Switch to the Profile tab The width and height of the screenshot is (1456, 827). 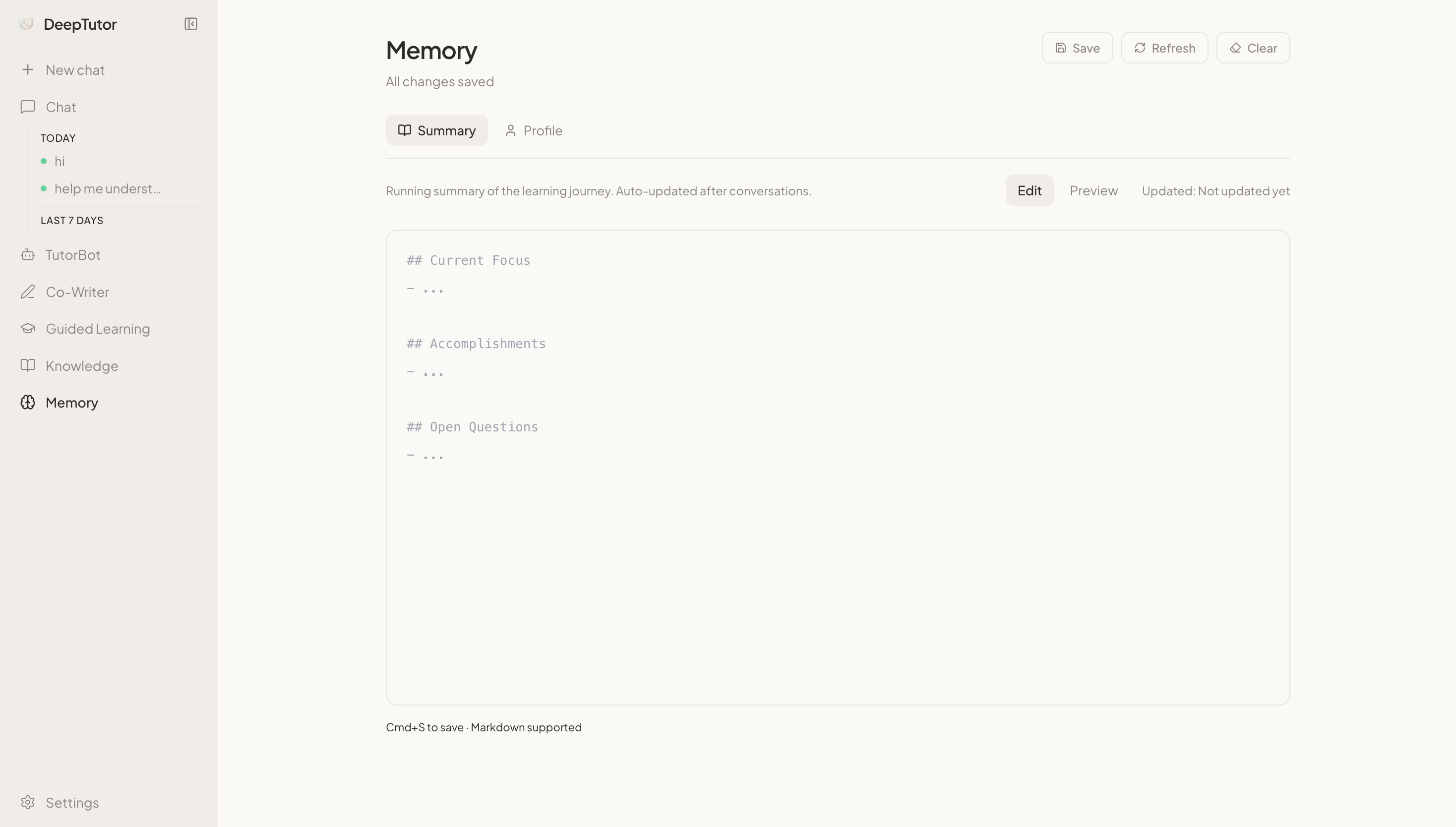pyautogui.click(x=533, y=130)
